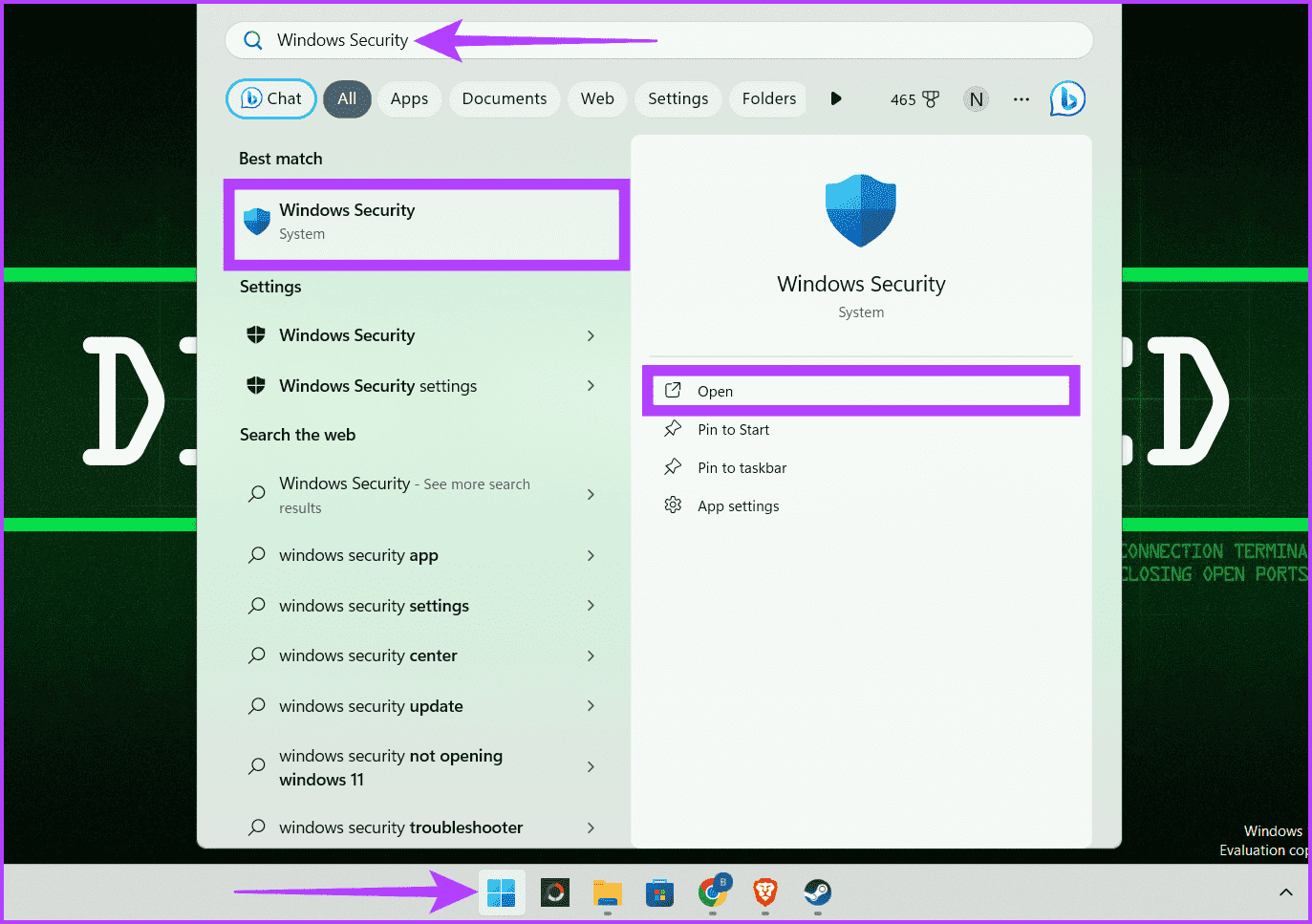This screenshot has width=1312, height=924.
Task: Click Pin to Start option
Action: point(861,430)
